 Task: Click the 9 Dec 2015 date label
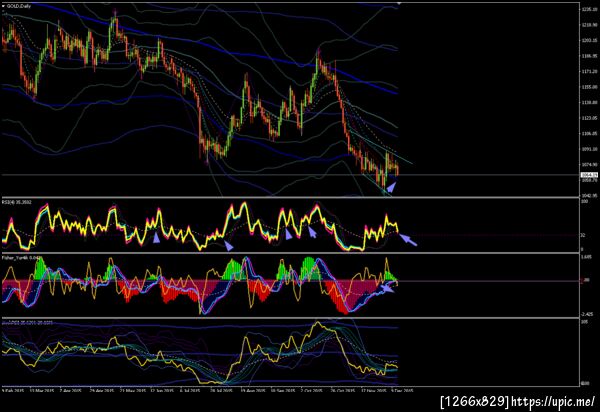pos(402,391)
